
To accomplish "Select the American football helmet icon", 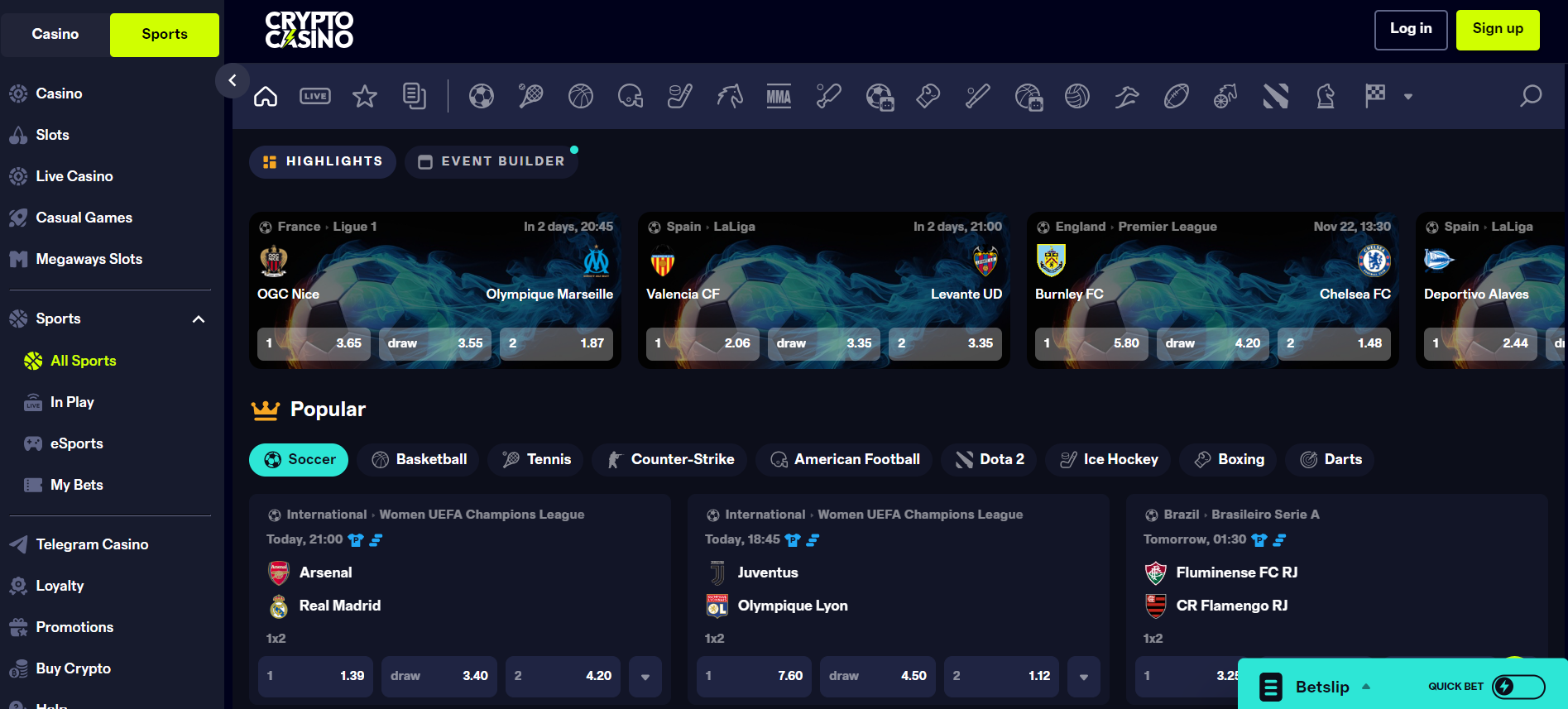I will tap(631, 96).
